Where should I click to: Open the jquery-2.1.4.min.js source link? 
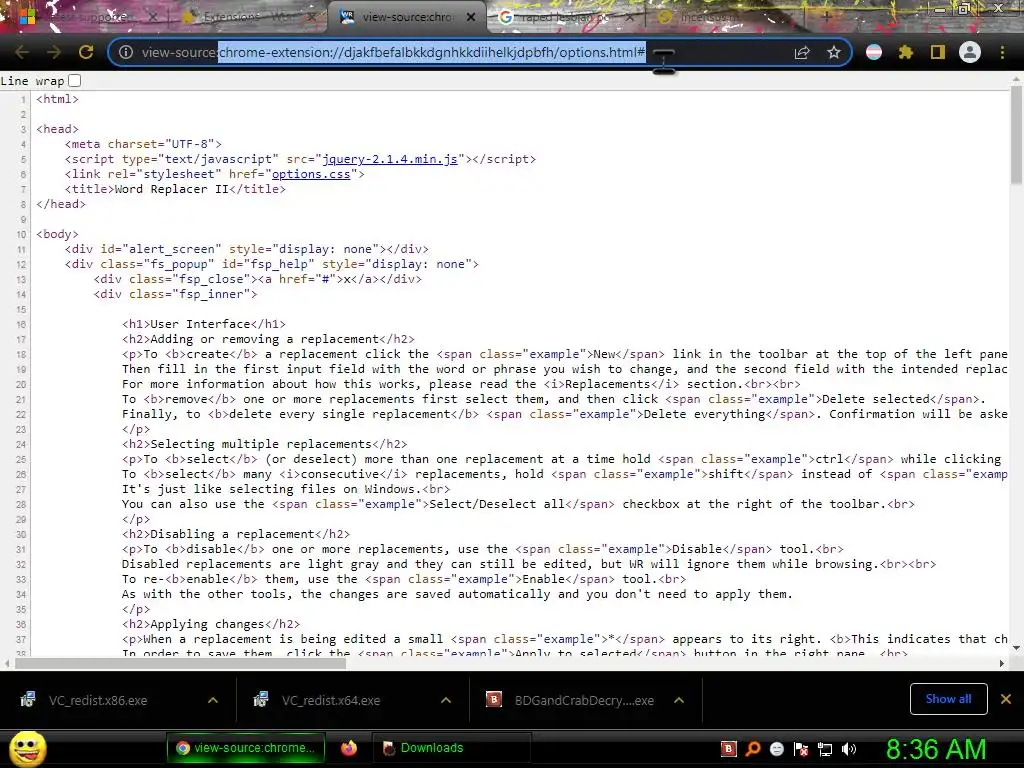[x=390, y=159]
